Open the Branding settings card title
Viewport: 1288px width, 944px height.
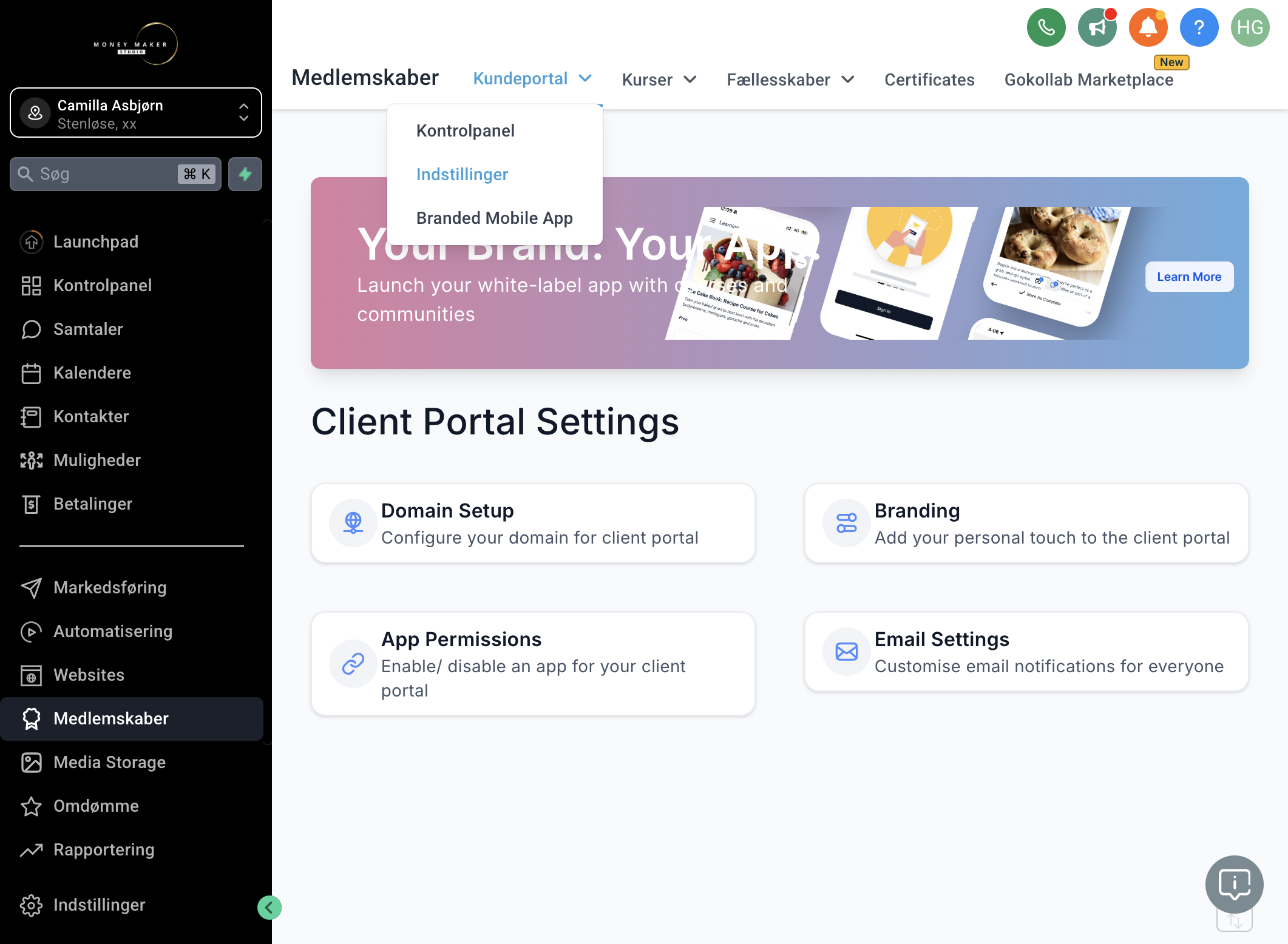pyautogui.click(x=917, y=511)
